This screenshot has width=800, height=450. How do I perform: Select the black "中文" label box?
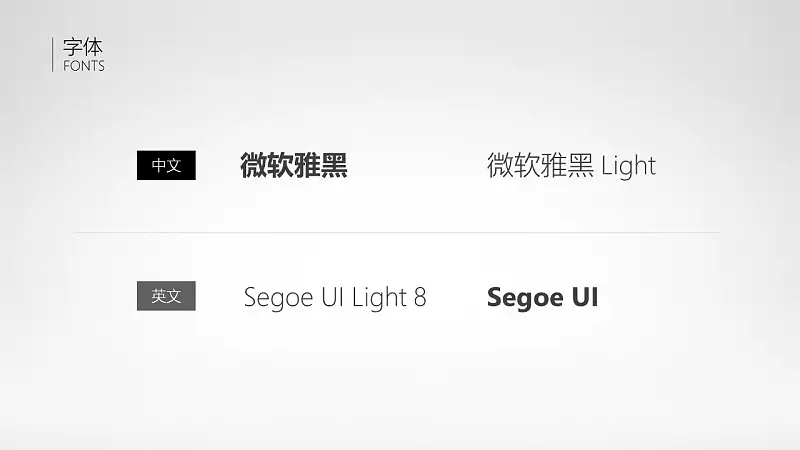tap(166, 165)
